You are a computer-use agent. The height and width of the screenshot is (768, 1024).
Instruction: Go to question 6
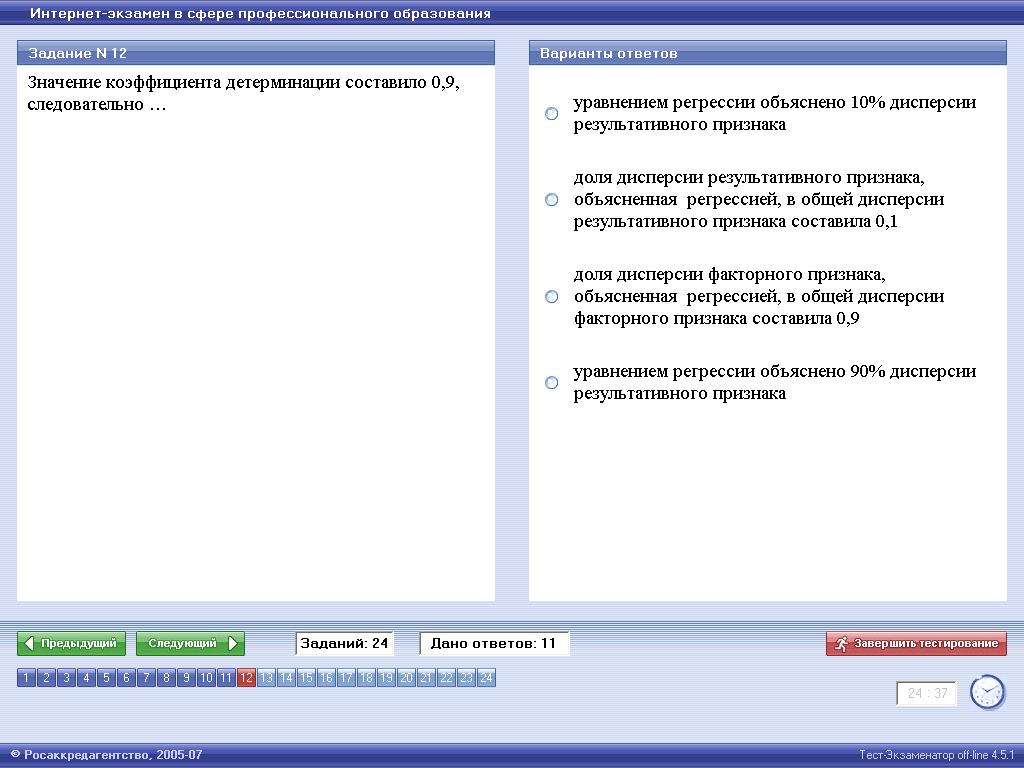(x=126, y=678)
